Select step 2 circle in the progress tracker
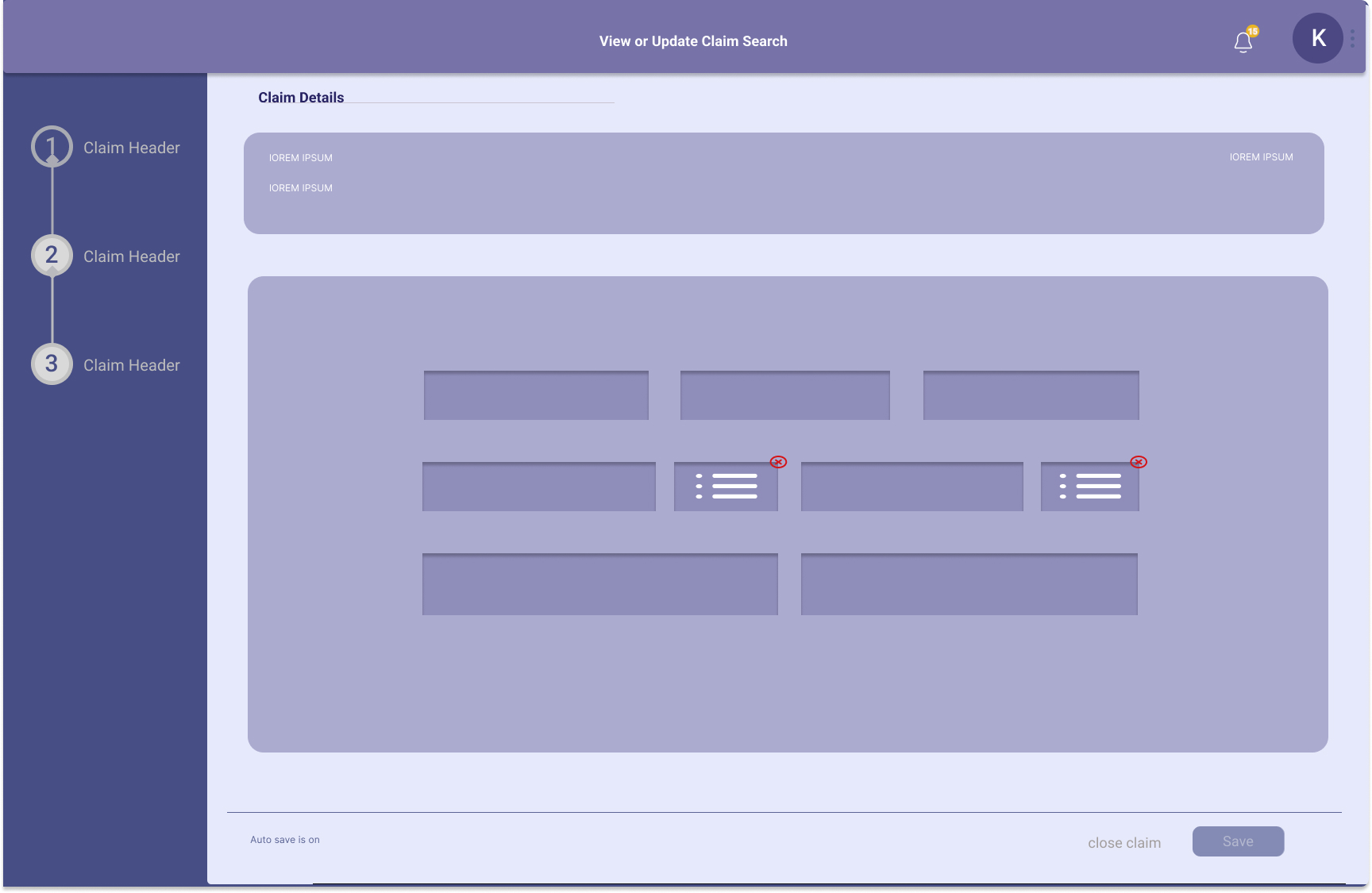 [x=51, y=256]
